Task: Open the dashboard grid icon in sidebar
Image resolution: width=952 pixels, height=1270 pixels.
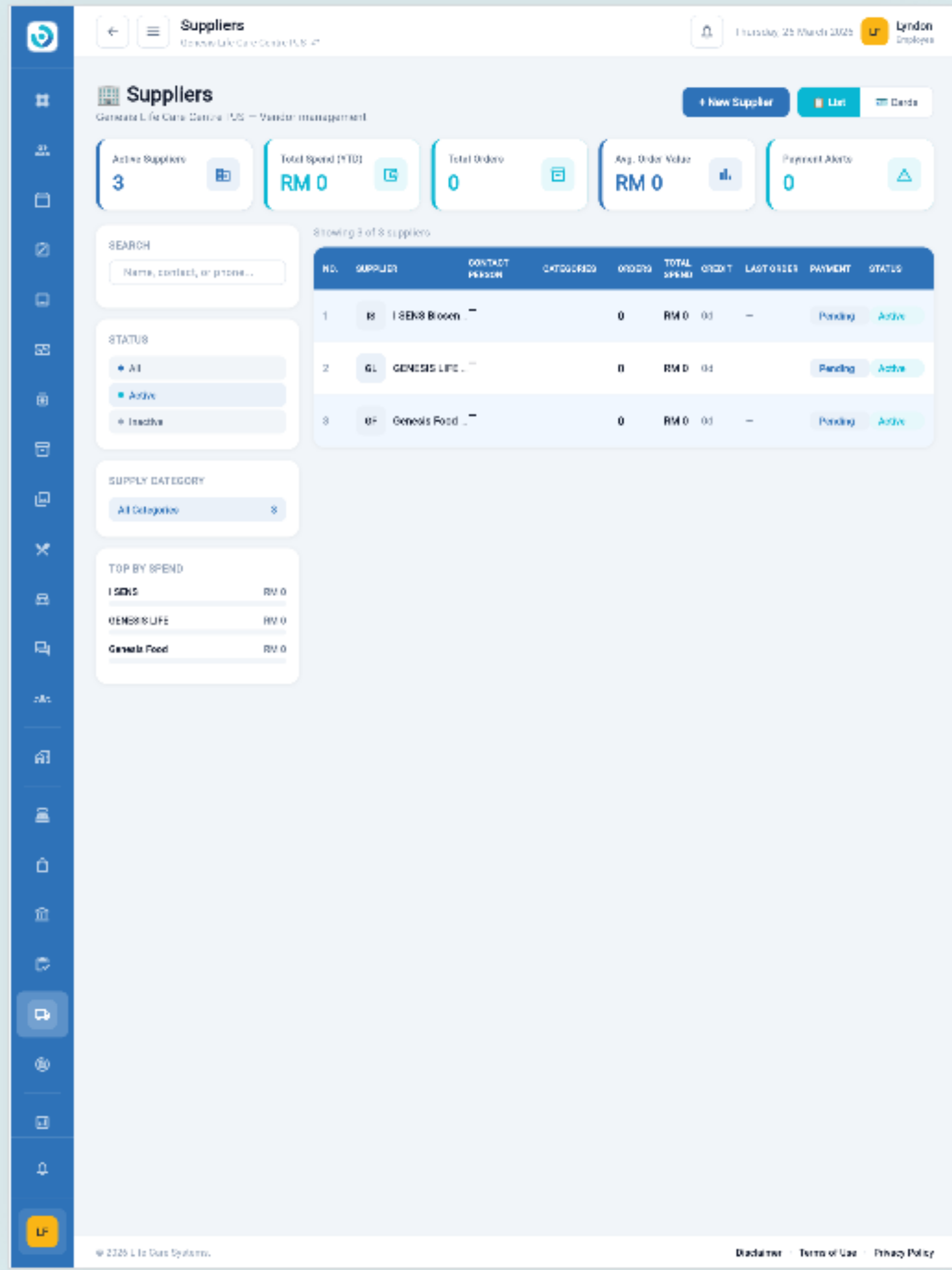Action: coord(42,101)
